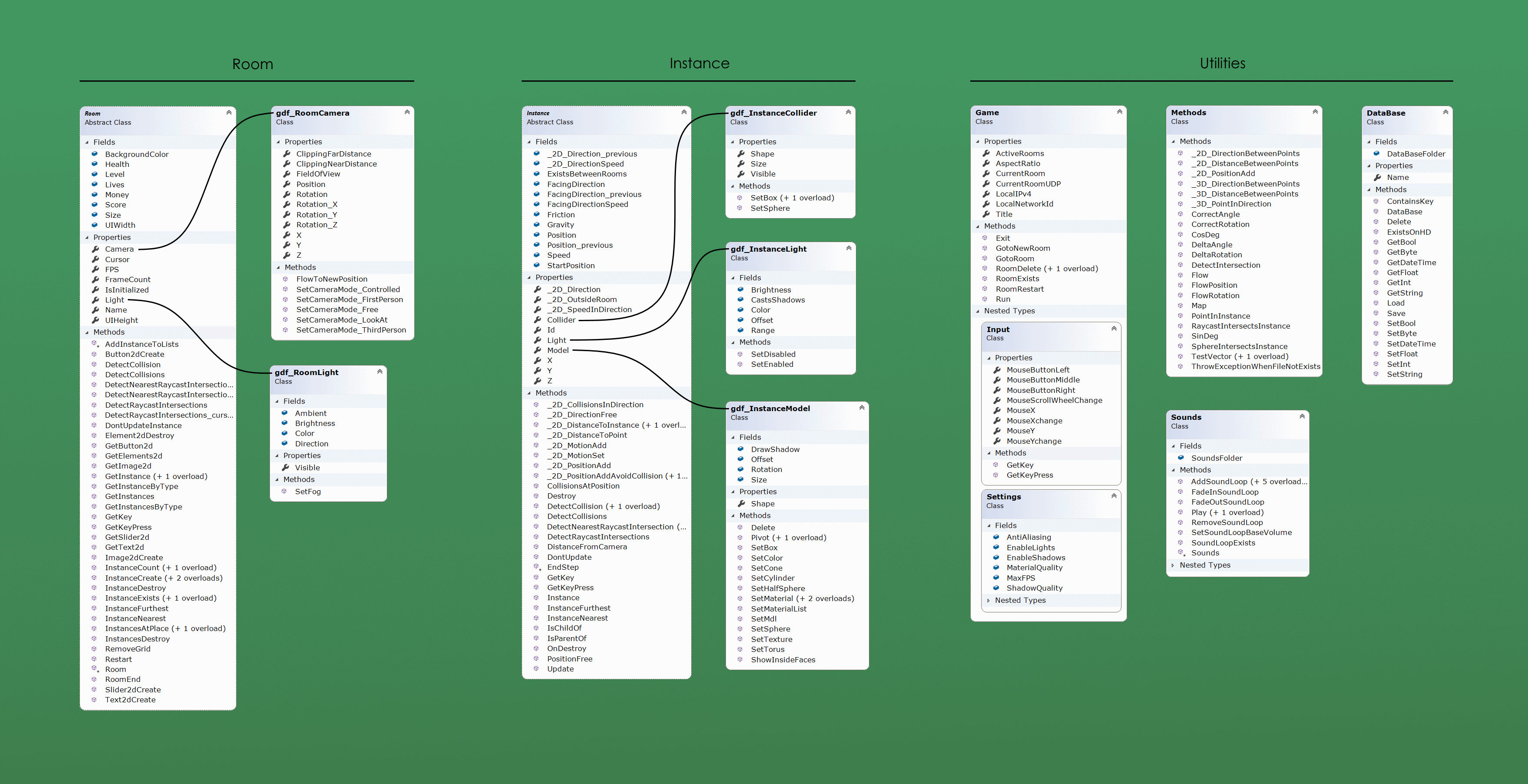Collapse the gdf_RoomCamera class box chevron
The height and width of the screenshot is (784, 1528).
pyautogui.click(x=407, y=112)
